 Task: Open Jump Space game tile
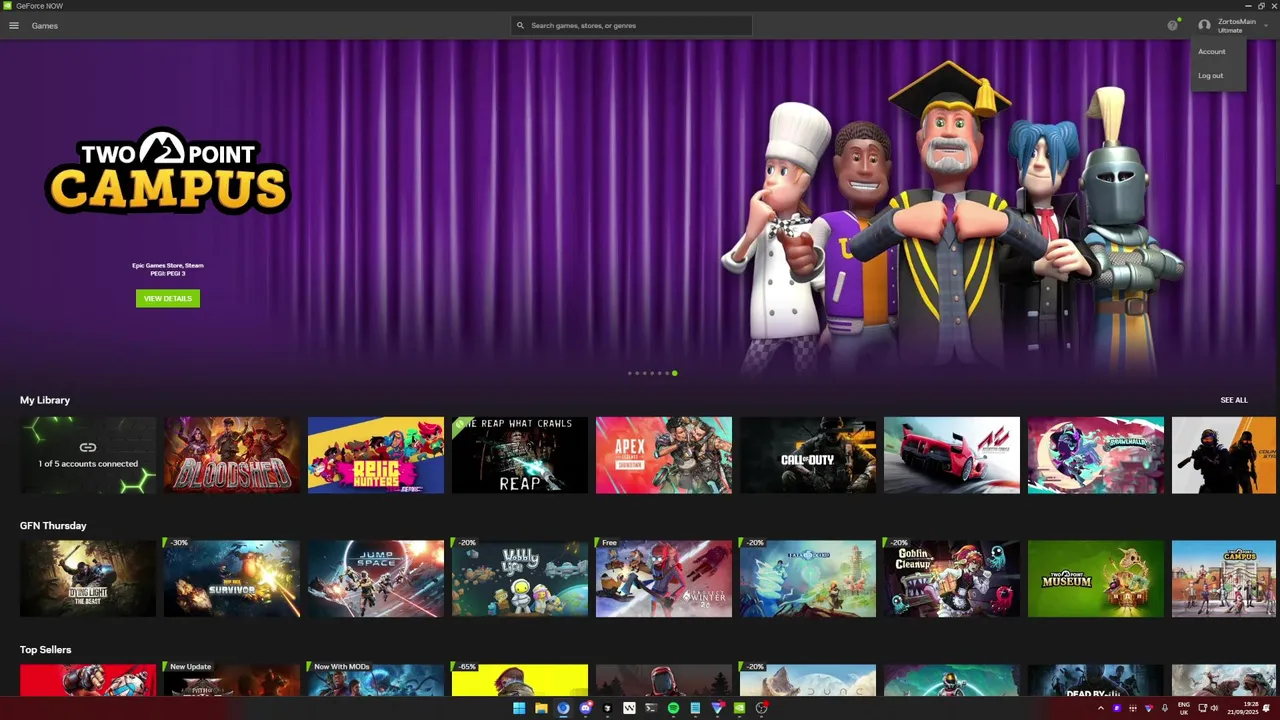point(376,579)
